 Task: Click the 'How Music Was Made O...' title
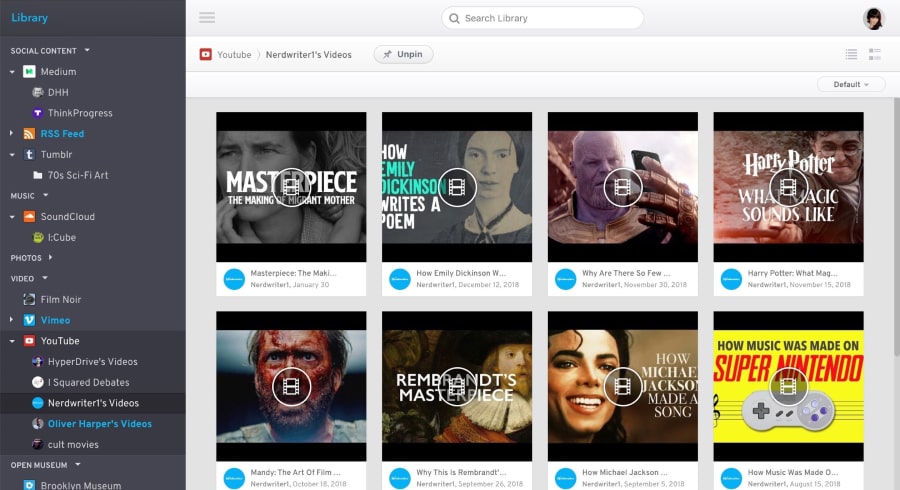point(793,472)
